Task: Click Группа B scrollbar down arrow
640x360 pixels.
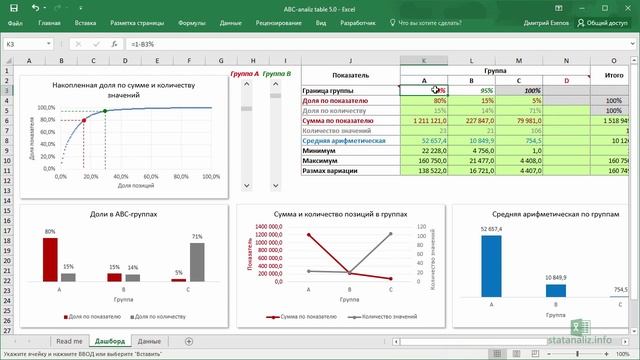Action: (276, 185)
